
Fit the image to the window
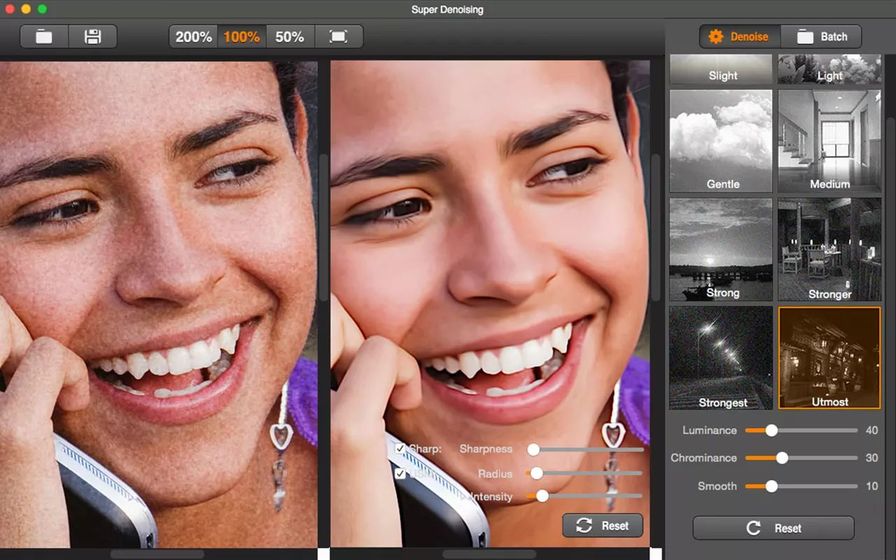(338, 37)
